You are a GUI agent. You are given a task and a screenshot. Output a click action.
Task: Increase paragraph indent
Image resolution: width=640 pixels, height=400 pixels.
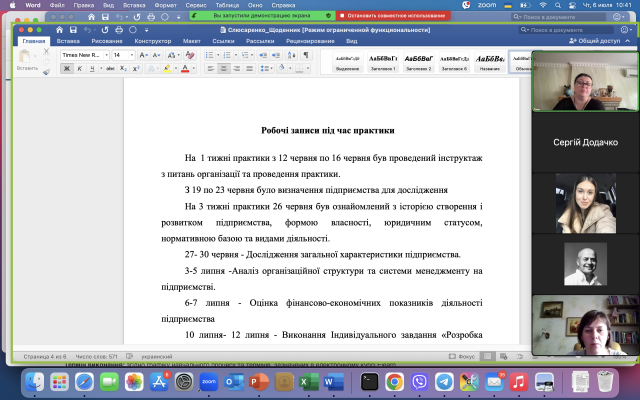pos(276,55)
